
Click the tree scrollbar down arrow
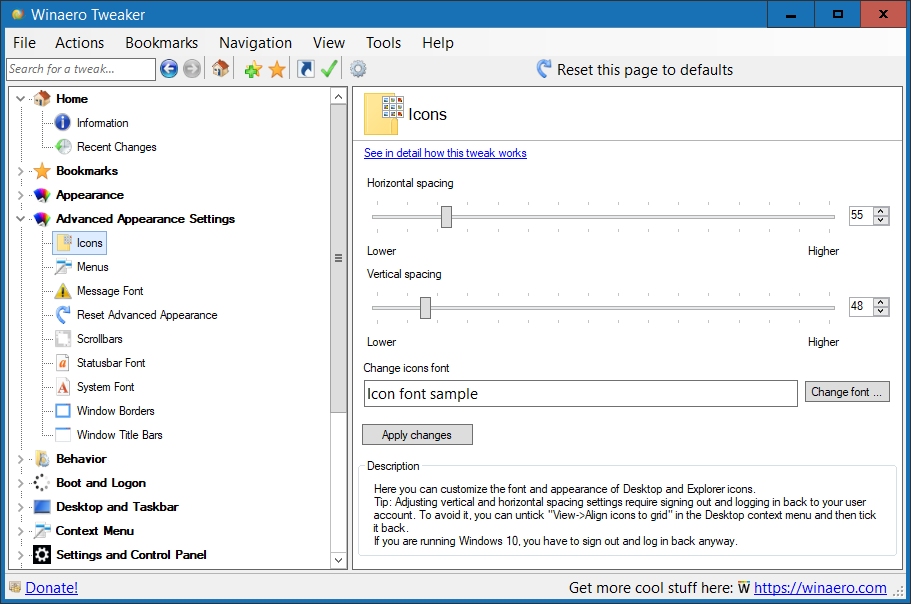click(339, 560)
